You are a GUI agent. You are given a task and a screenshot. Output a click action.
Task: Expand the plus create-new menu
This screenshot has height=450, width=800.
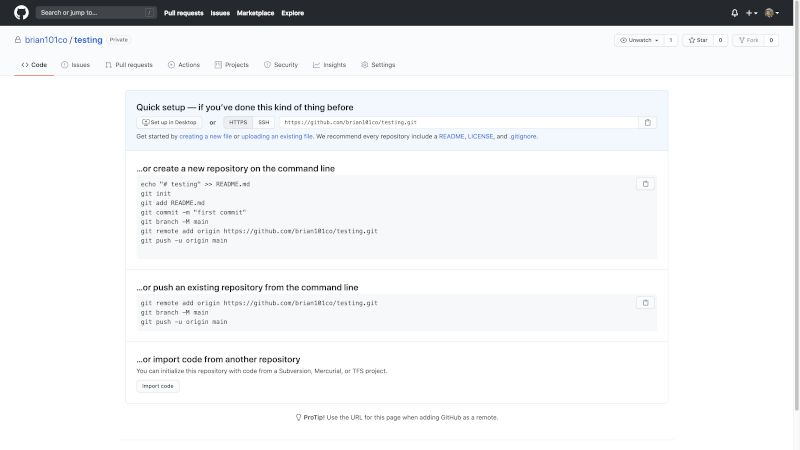coord(752,13)
